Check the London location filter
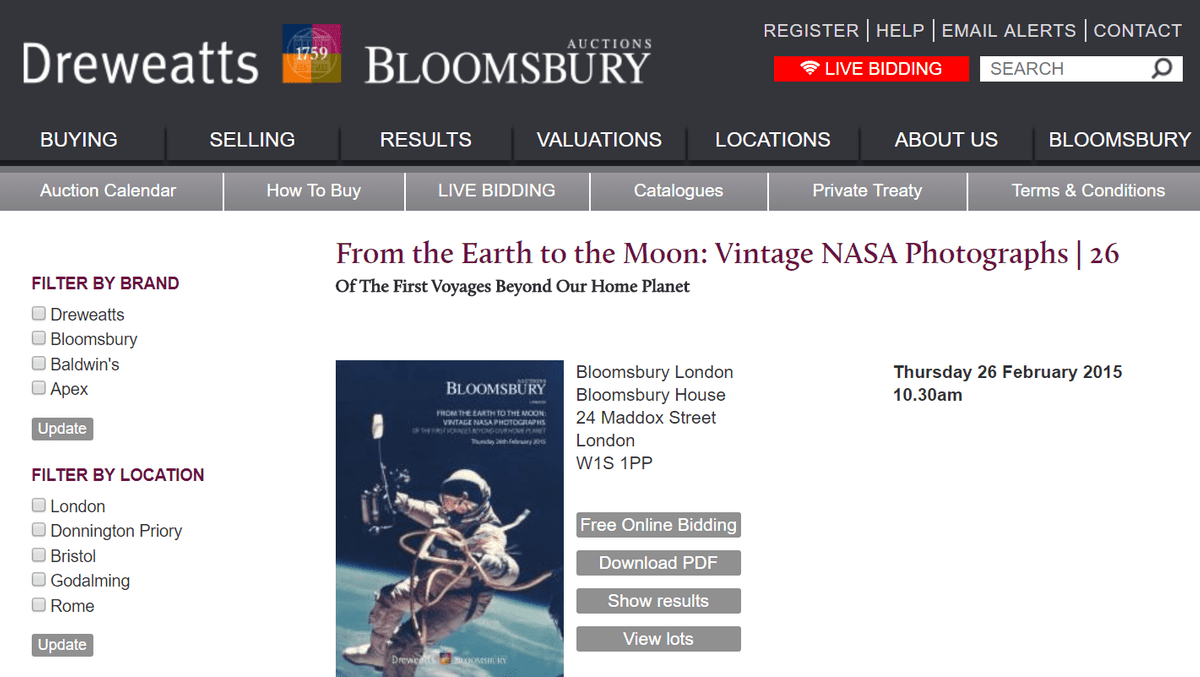This screenshot has width=1200, height=677. click(x=39, y=506)
